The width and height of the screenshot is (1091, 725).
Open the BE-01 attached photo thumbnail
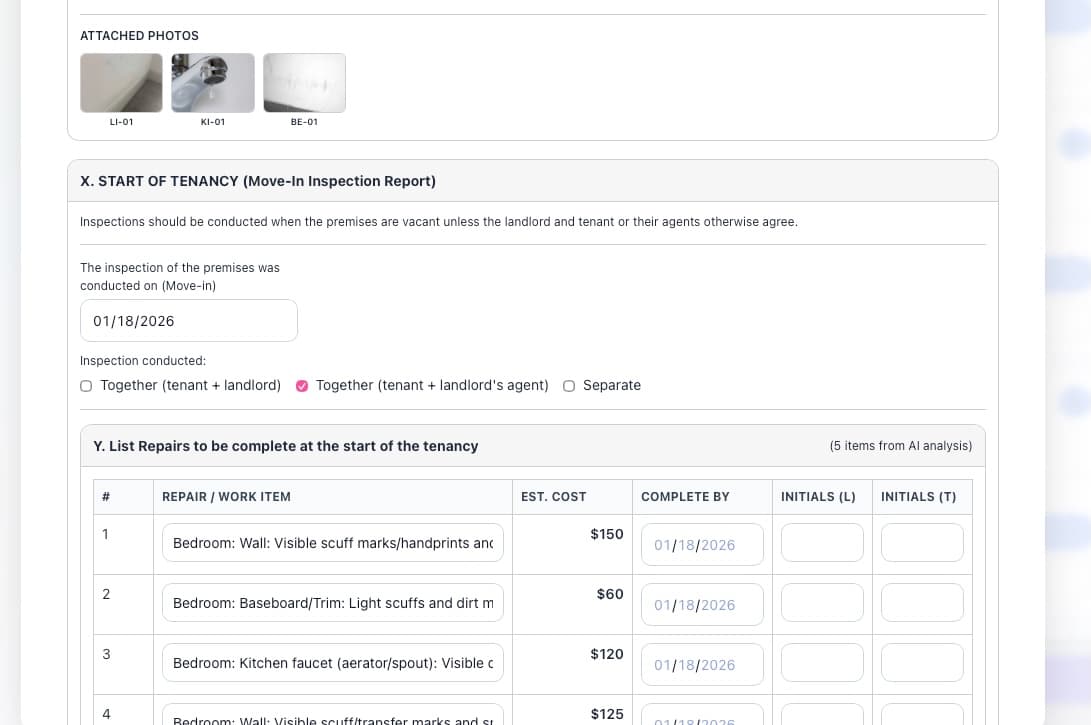[305, 83]
